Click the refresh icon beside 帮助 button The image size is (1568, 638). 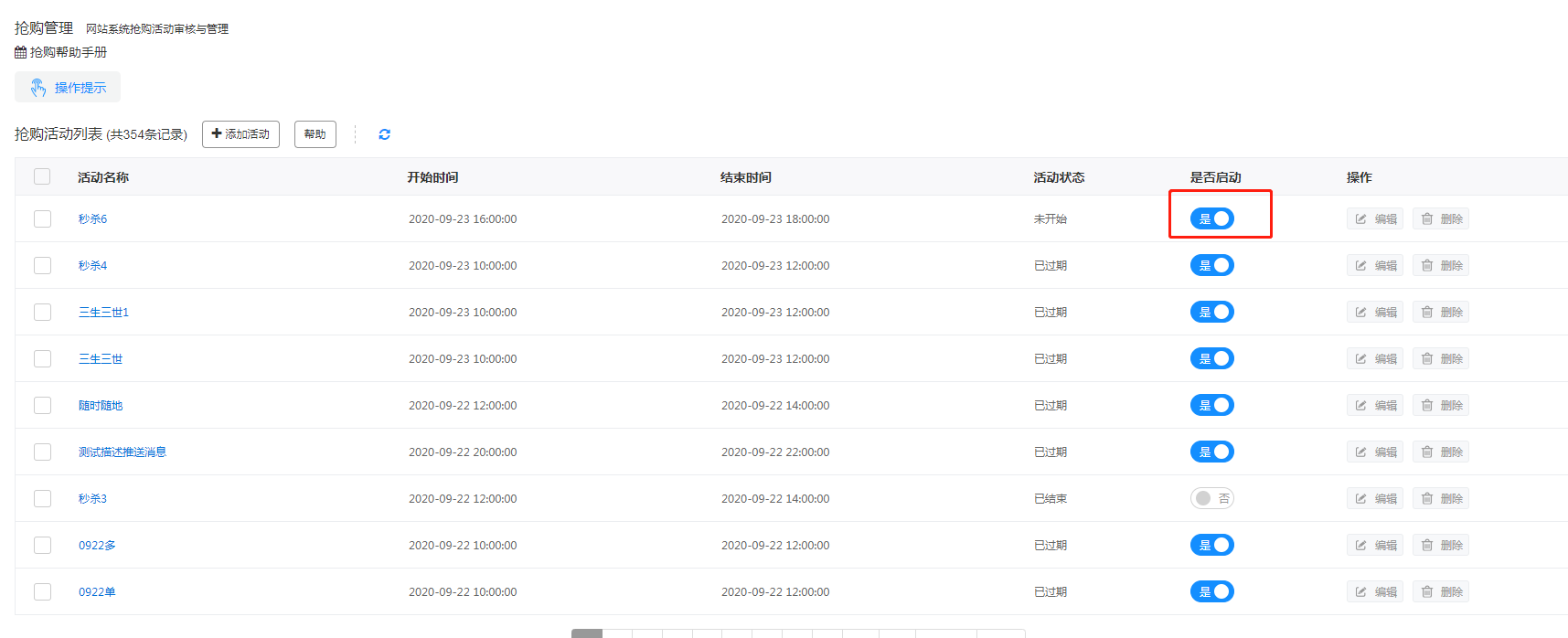click(384, 134)
